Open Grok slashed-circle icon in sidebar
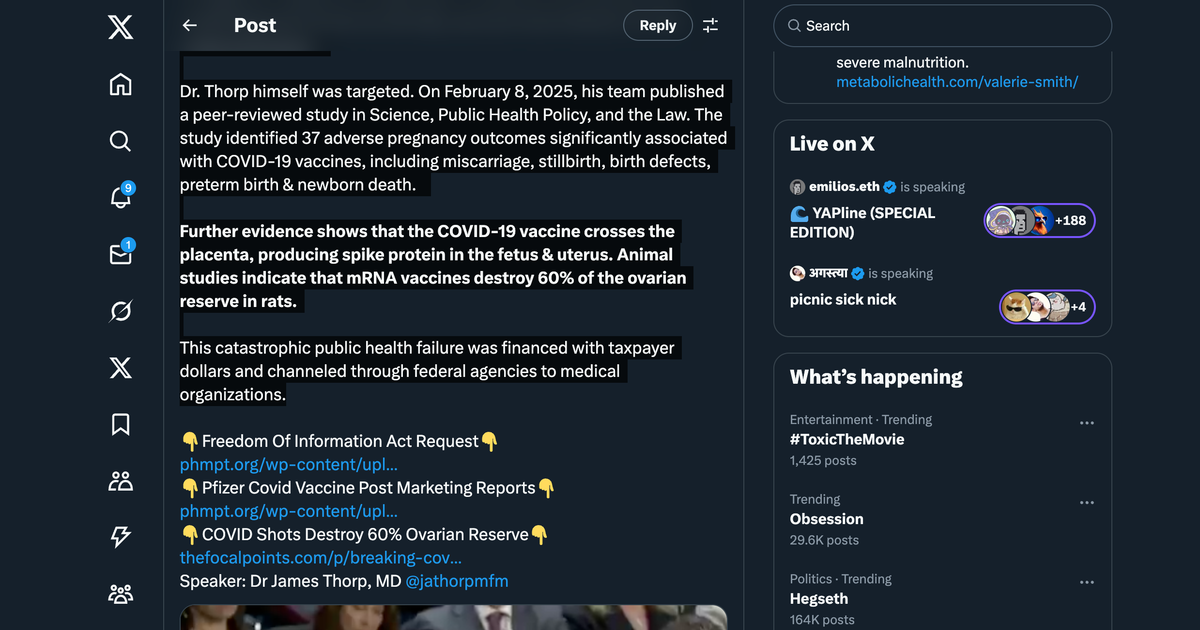This screenshot has height=630, width=1200. (x=120, y=312)
